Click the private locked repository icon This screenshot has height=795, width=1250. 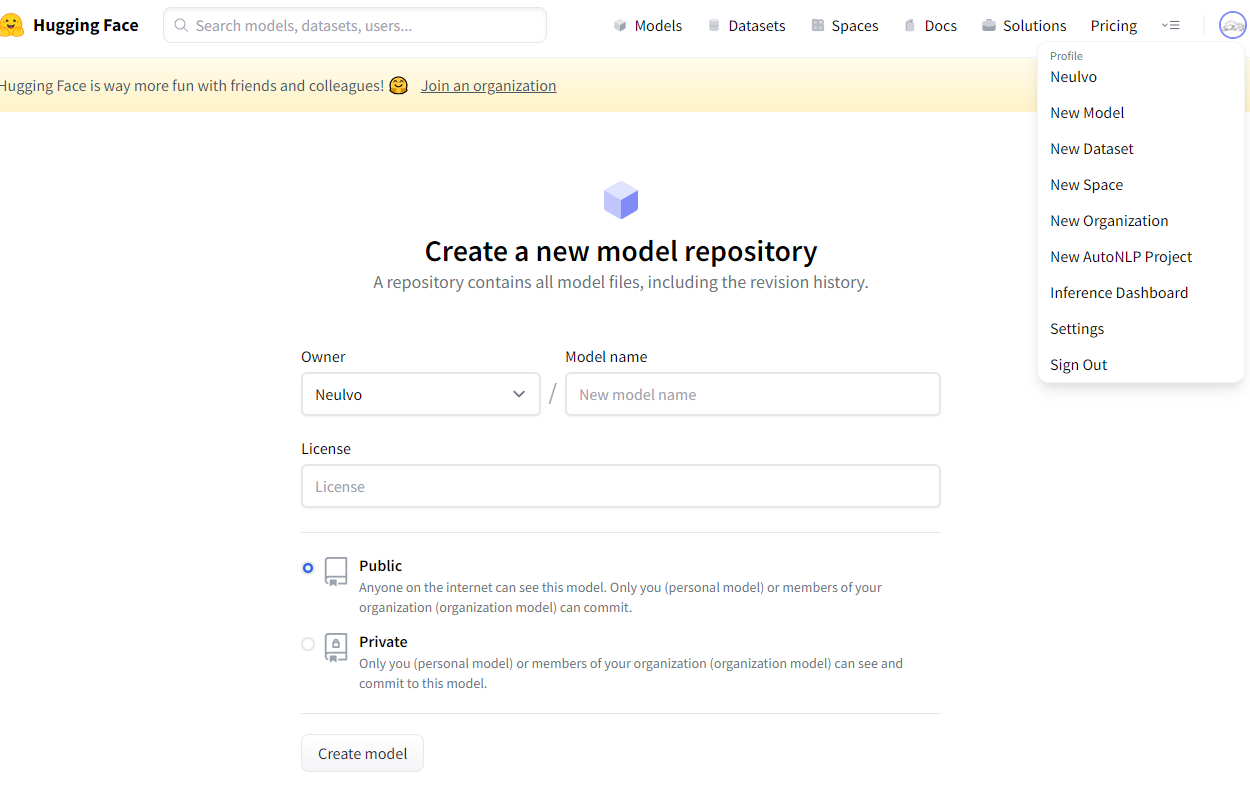click(336, 648)
